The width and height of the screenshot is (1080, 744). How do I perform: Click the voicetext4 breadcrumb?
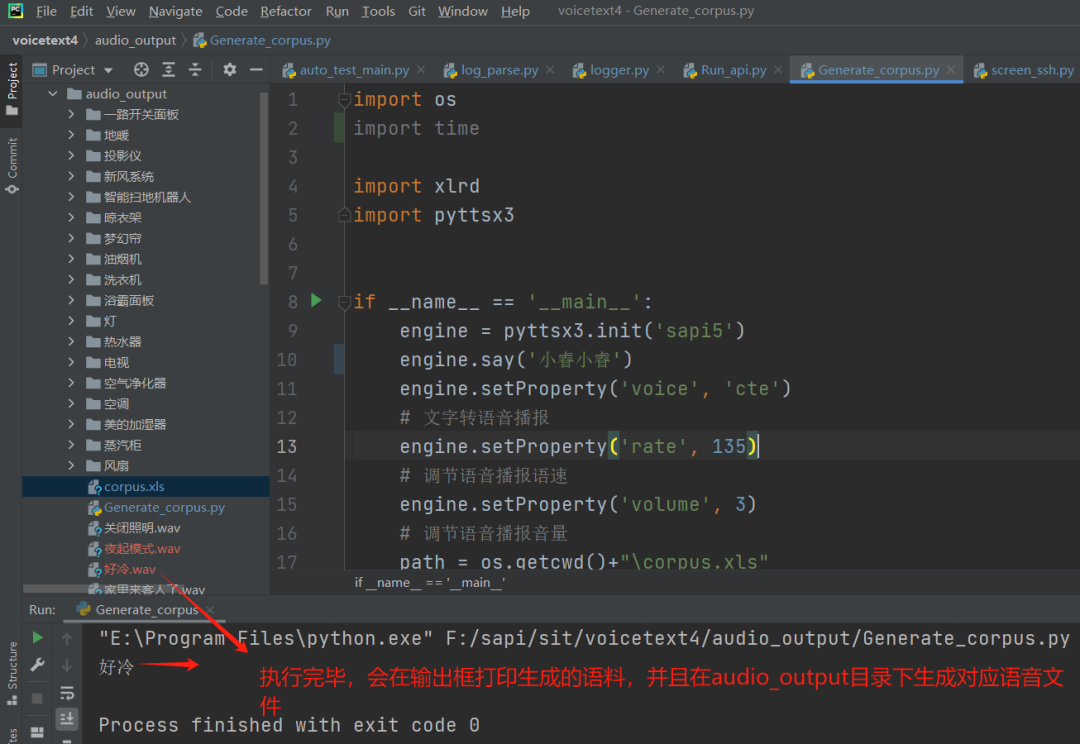45,40
